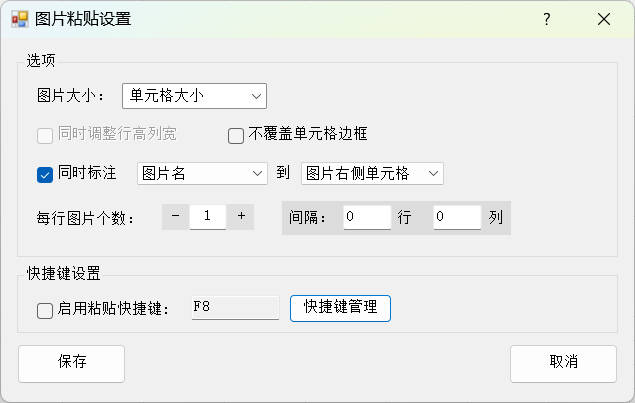This screenshot has width=635, height=403.
Task: Click the dialog app icon in title bar
Action: coord(19,19)
